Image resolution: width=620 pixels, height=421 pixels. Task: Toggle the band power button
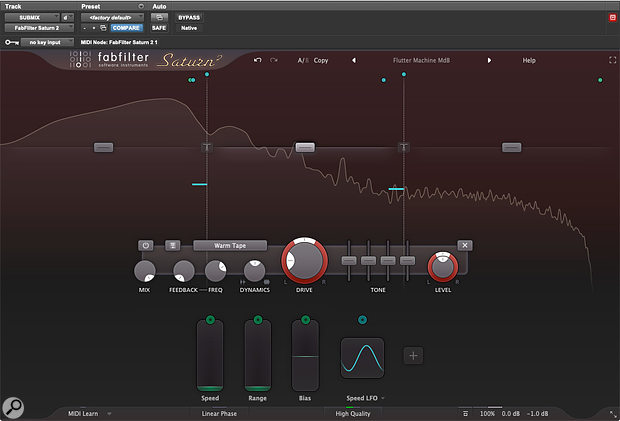pyautogui.click(x=146, y=245)
